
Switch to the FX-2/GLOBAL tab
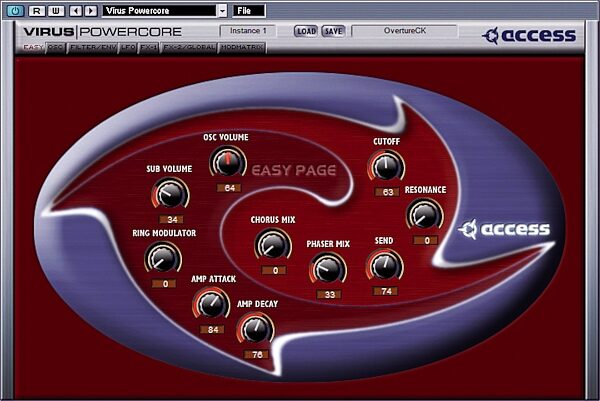pos(189,47)
